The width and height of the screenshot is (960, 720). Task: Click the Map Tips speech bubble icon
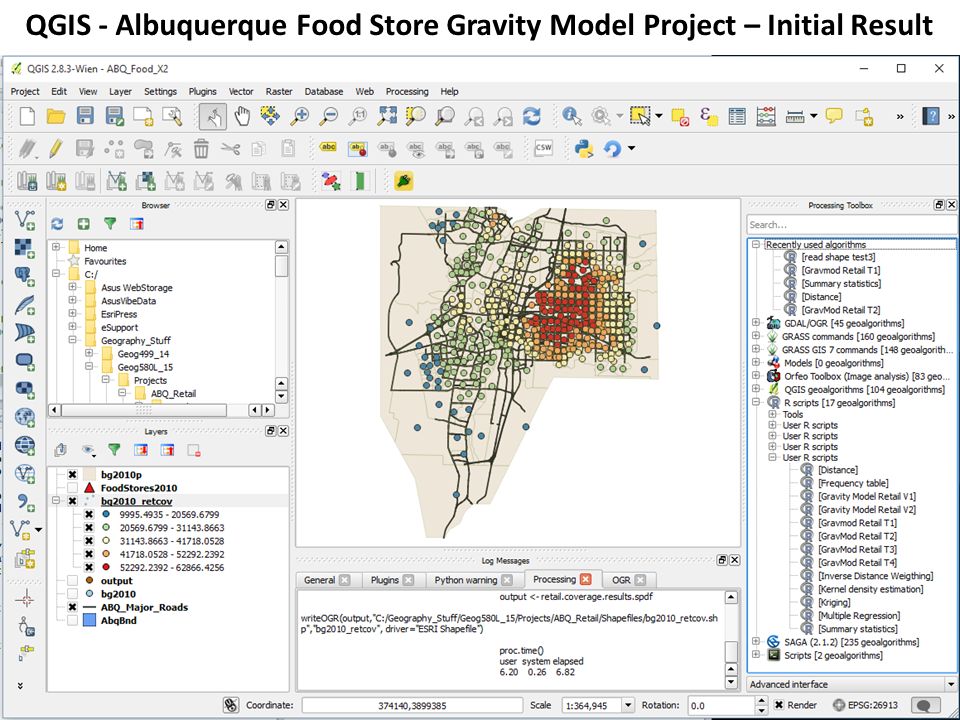coord(834,116)
